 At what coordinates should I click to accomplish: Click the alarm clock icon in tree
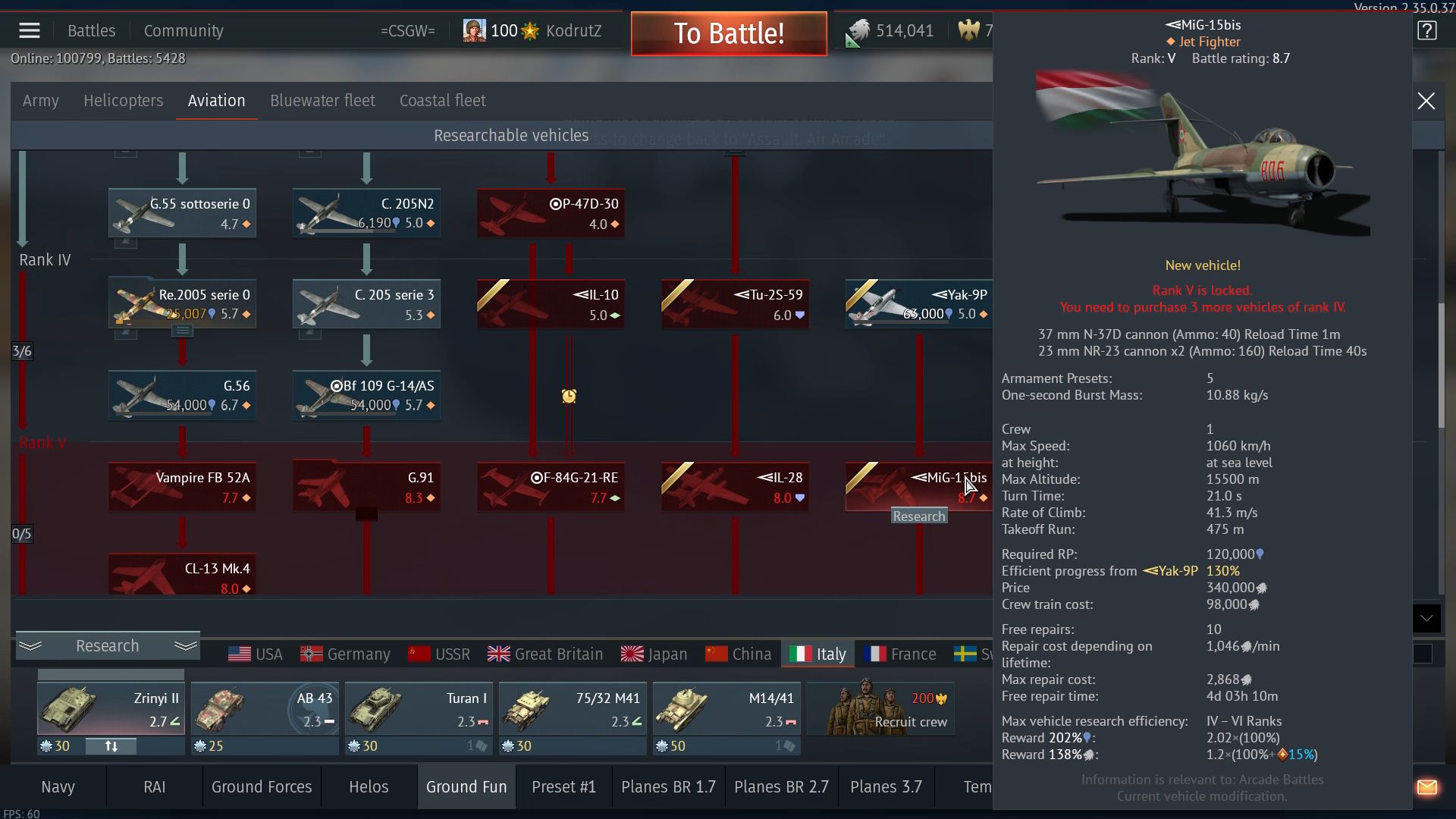click(x=569, y=396)
